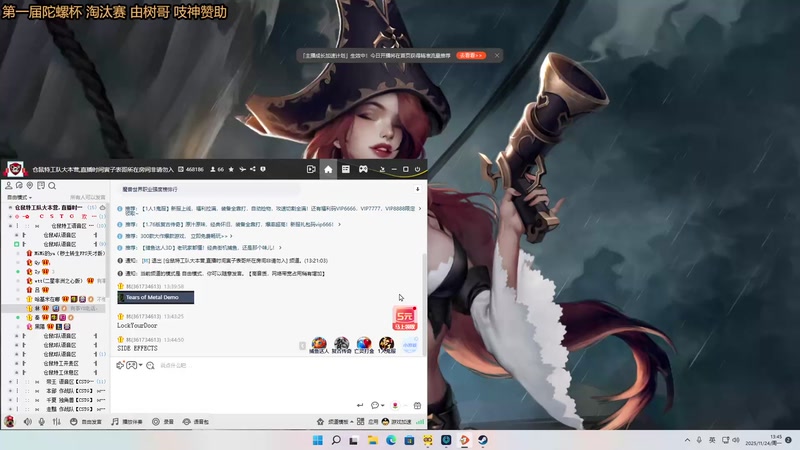The width and height of the screenshot is (800, 450).
Task: Click the cloud icon on root channel row
Action: pyautogui.click(x=103, y=207)
